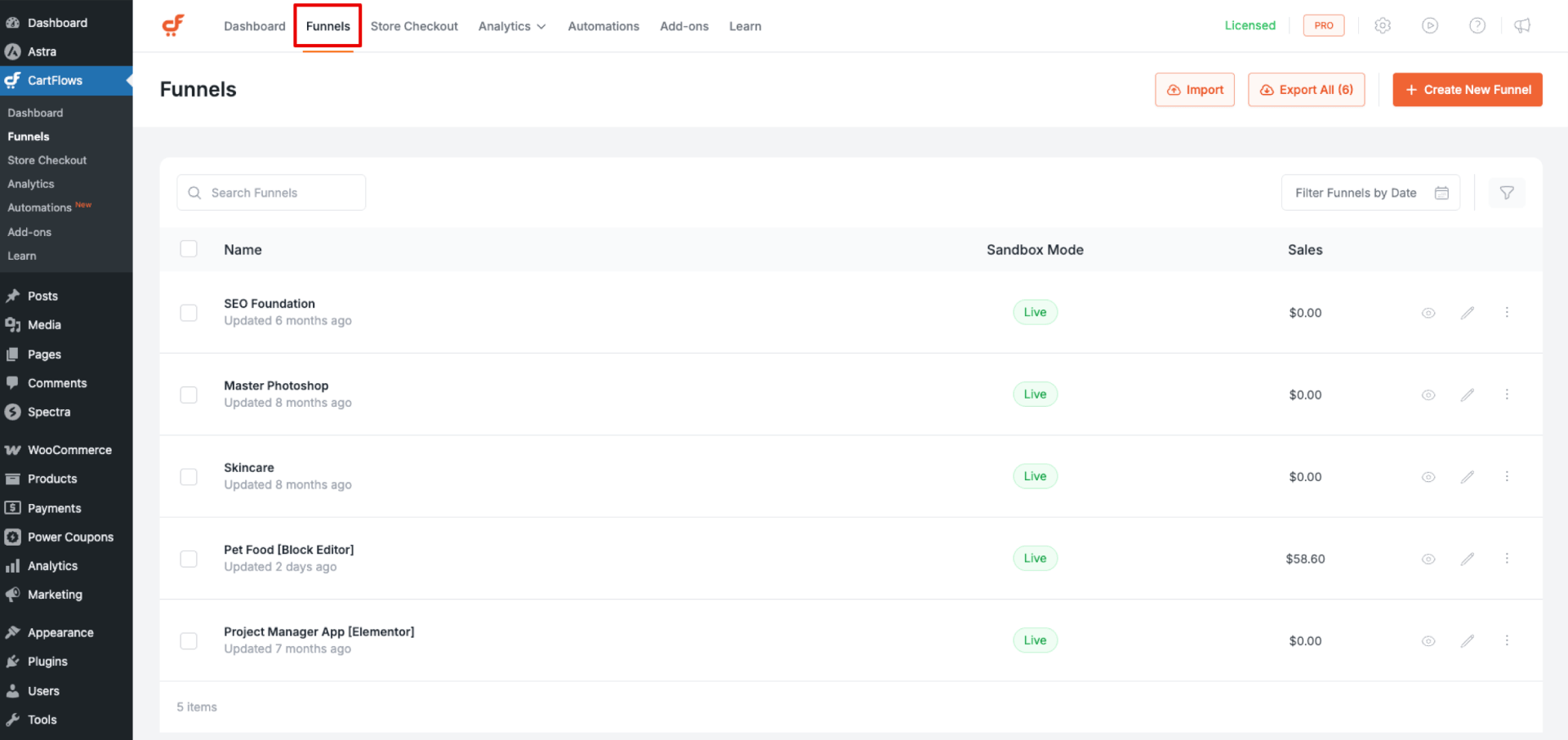Preview the SEO Foundation funnel with eye icon
Viewport: 1568px width, 740px height.
(x=1428, y=313)
